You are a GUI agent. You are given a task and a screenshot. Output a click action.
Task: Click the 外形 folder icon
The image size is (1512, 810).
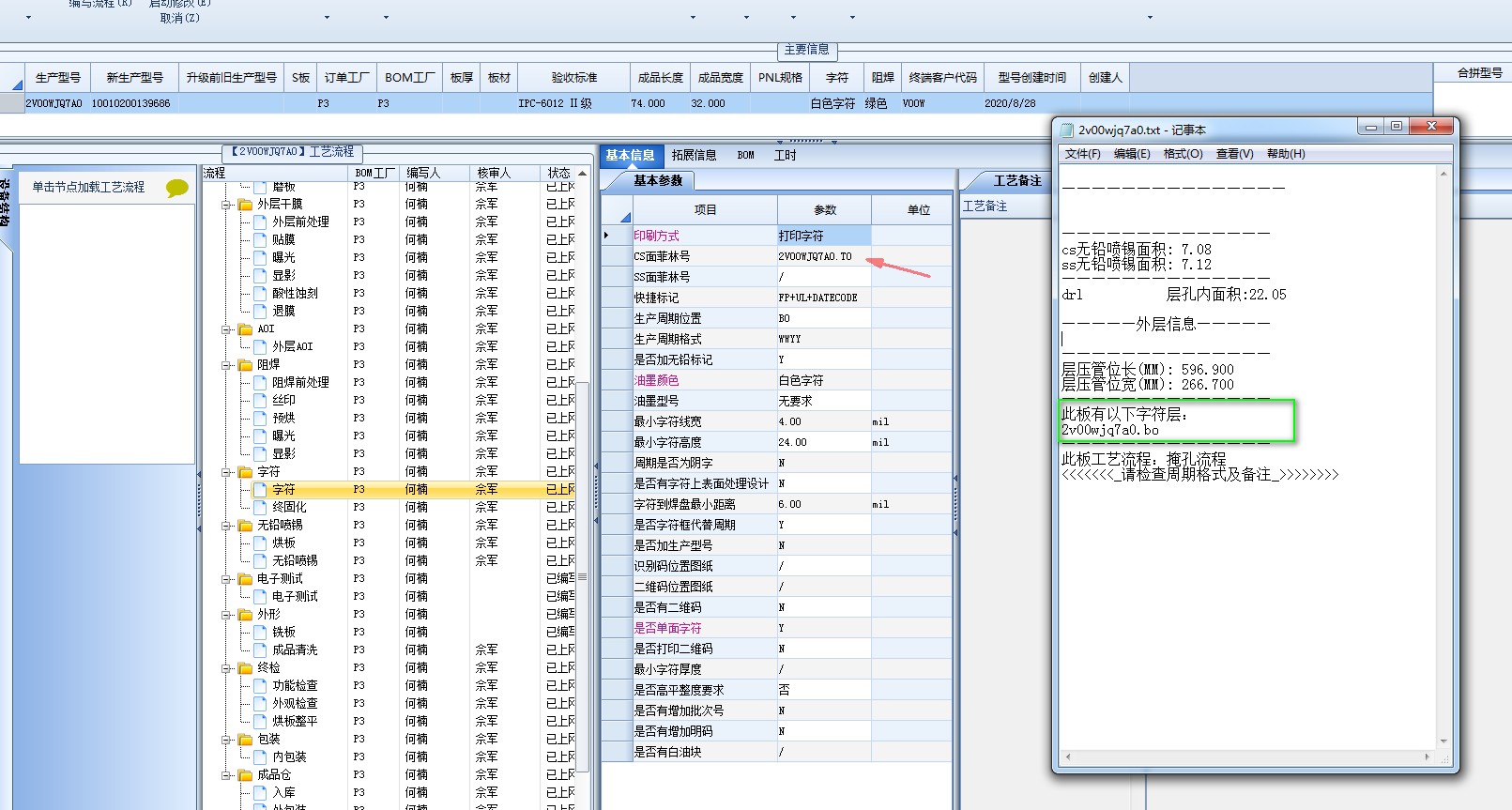(x=245, y=614)
